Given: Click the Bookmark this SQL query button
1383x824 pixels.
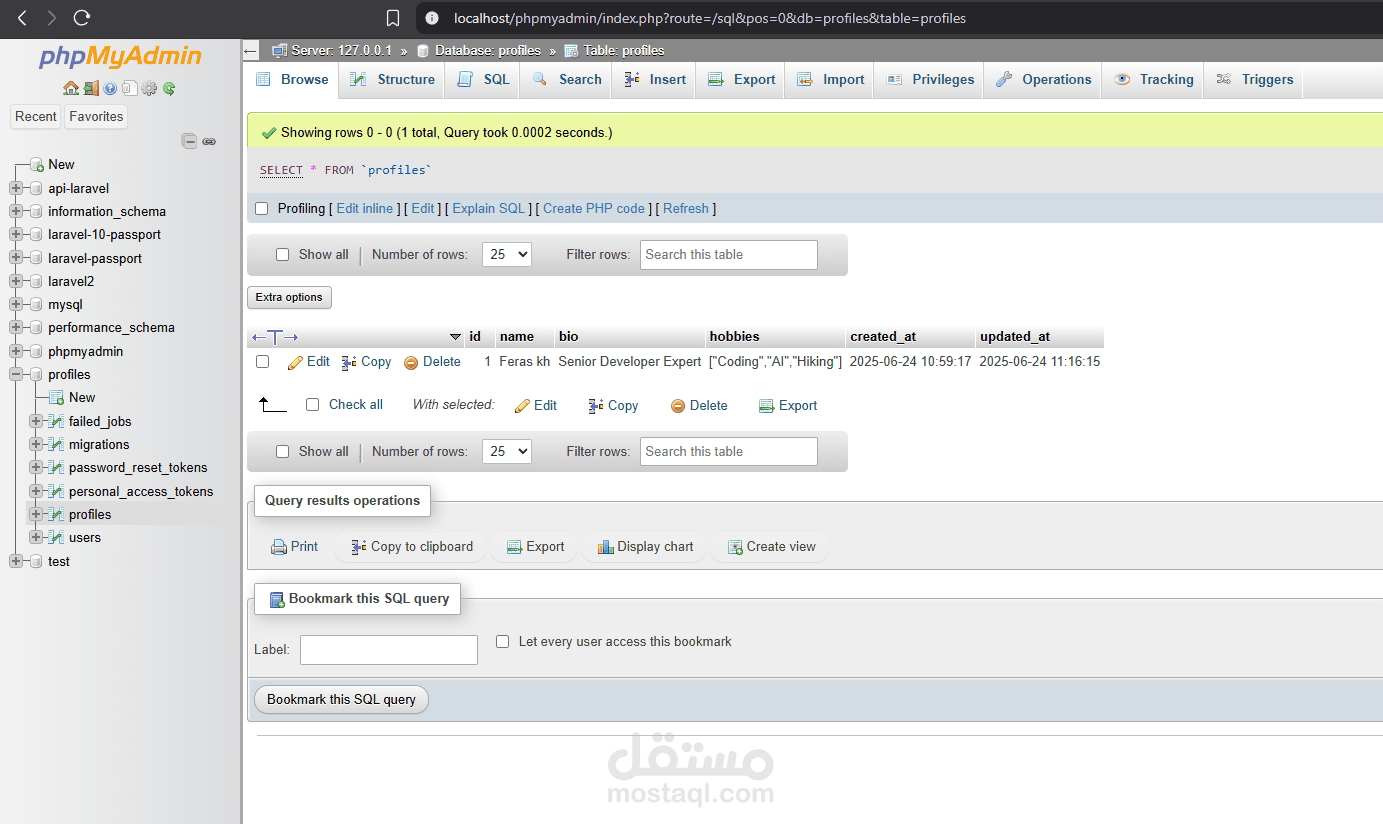Looking at the screenshot, I should (341, 700).
